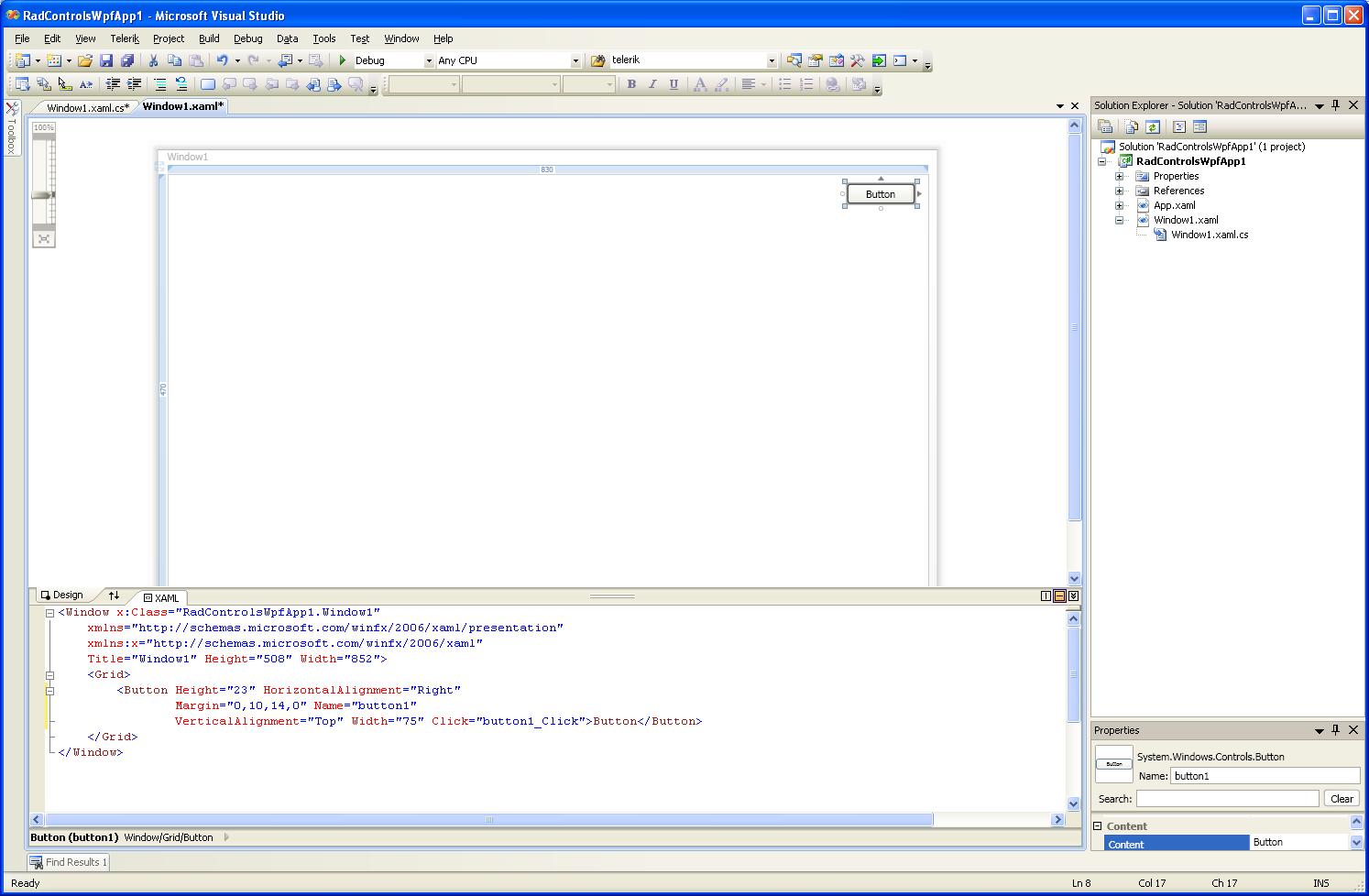Click the Swap Panes arrows icon
The width and height of the screenshot is (1369, 896).
pyautogui.click(x=114, y=596)
